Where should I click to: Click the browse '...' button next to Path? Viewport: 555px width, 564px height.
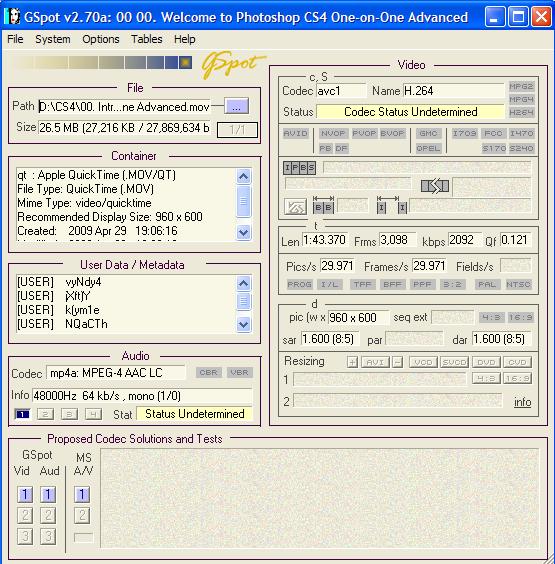point(236,106)
